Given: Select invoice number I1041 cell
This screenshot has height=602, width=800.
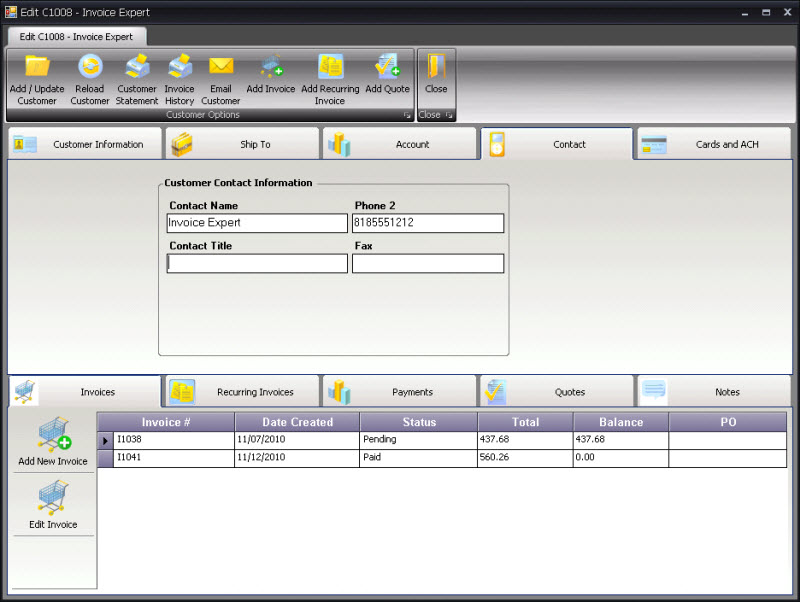Looking at the screenshot, I should pyautogui.click(x=174, y=458).
